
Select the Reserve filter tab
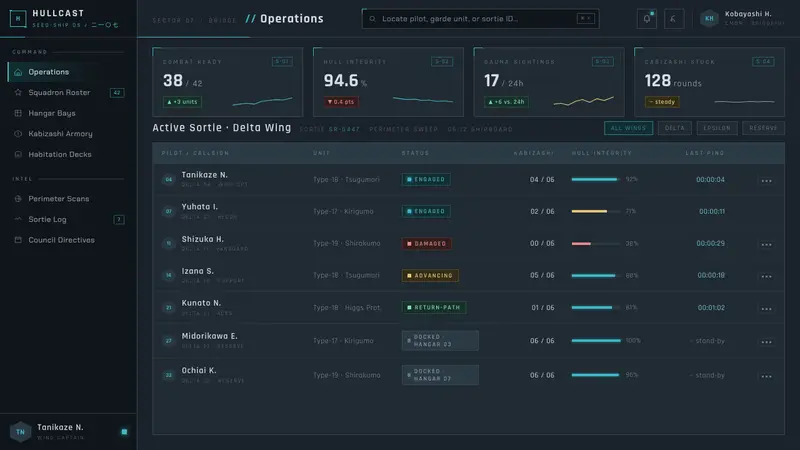tap(763, 128)
